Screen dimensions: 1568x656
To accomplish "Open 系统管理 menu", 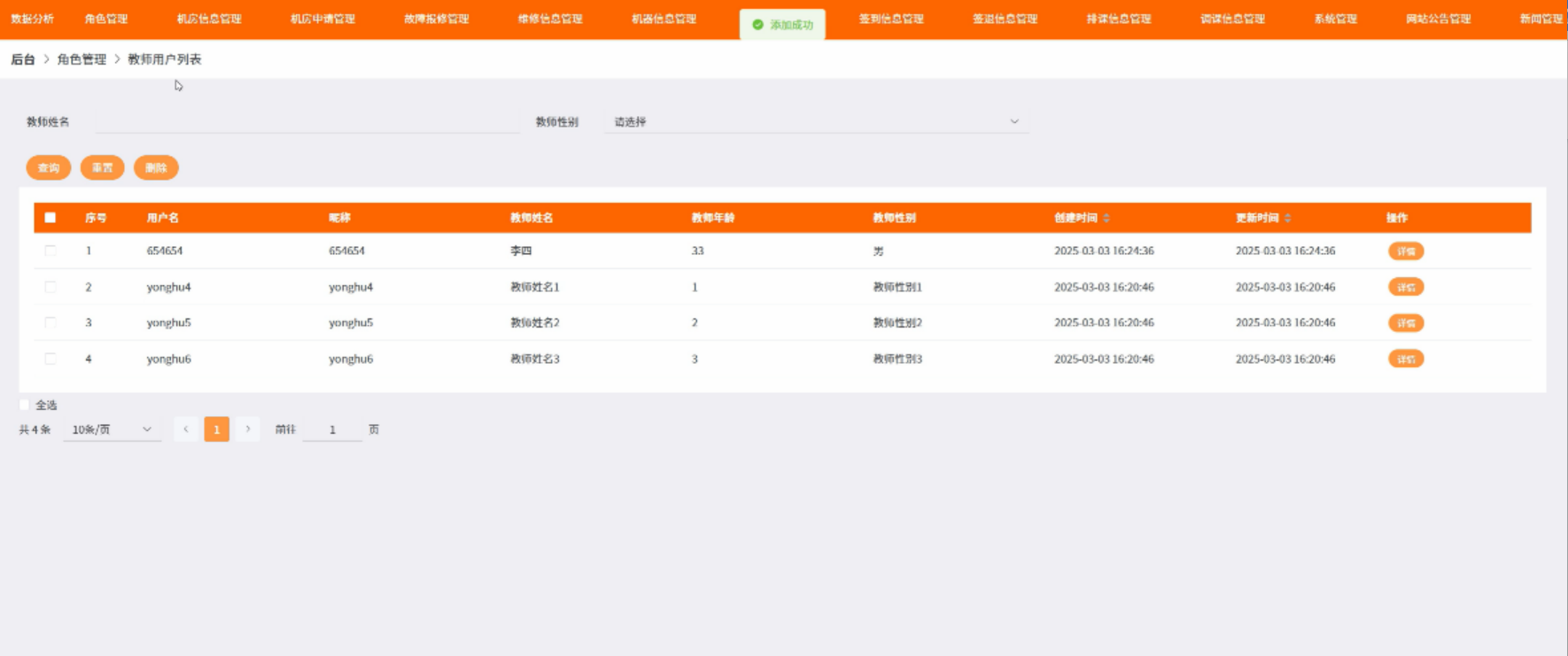I will (1336, 19).
